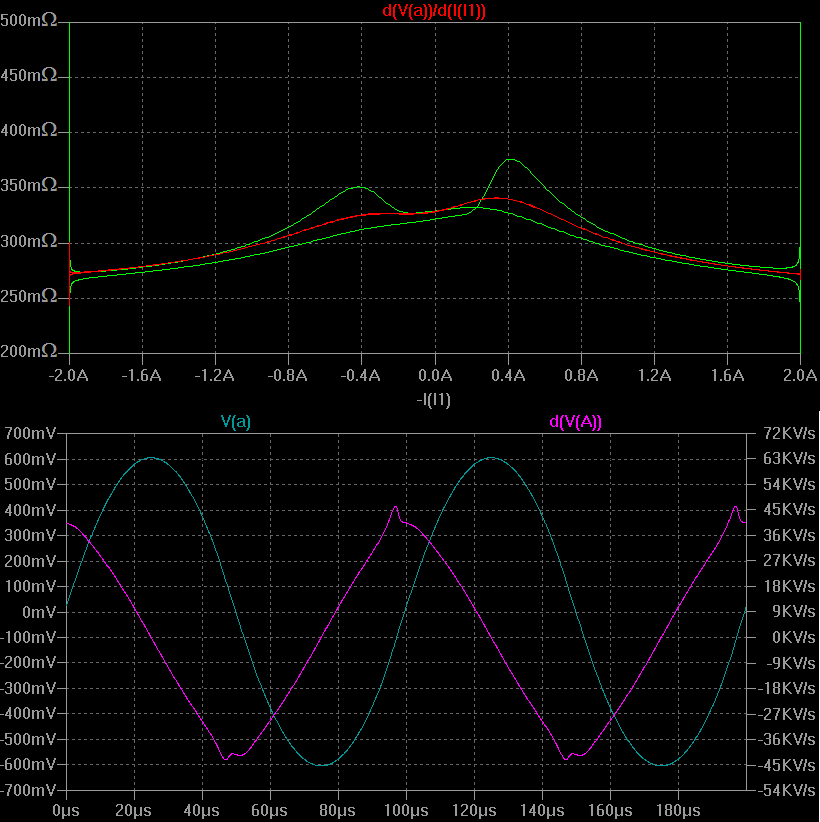Click the 120µs time axis label
This screenshot has height=822, width=820.
pyautogui.click(x=474, y=811)
